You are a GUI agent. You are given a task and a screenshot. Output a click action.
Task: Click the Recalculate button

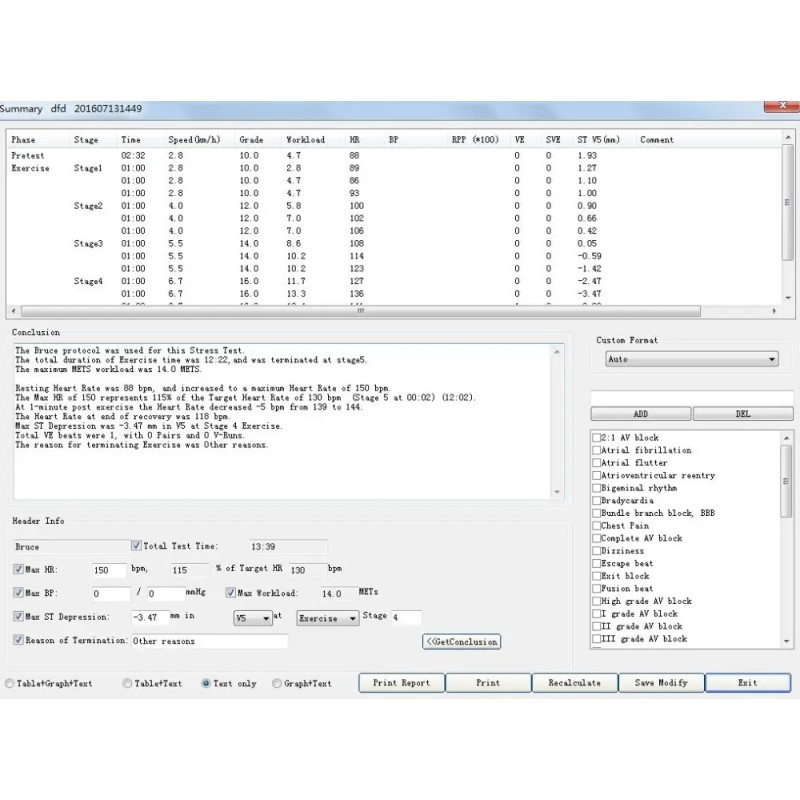coord(574,683)
